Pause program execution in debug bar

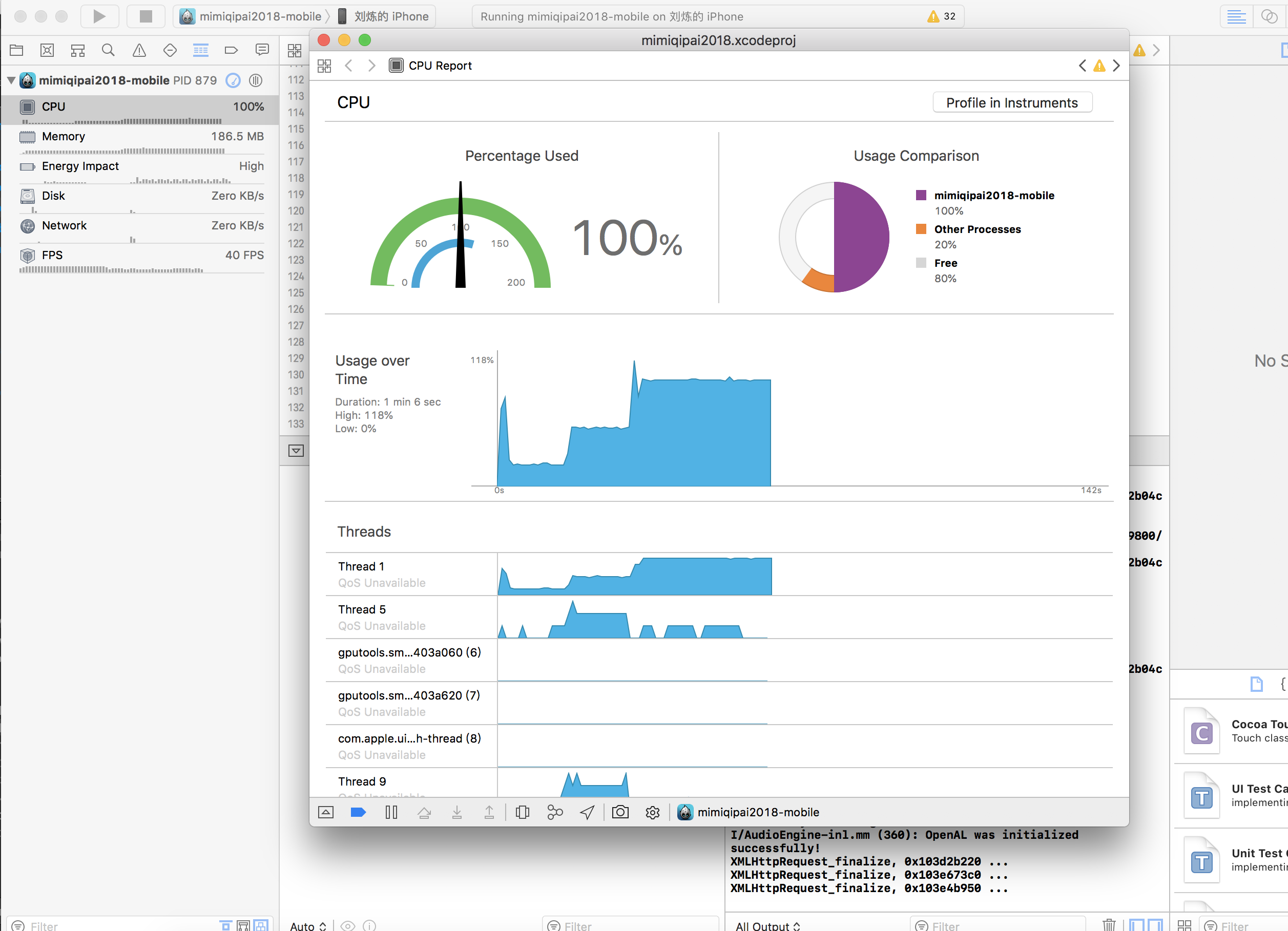391,812
